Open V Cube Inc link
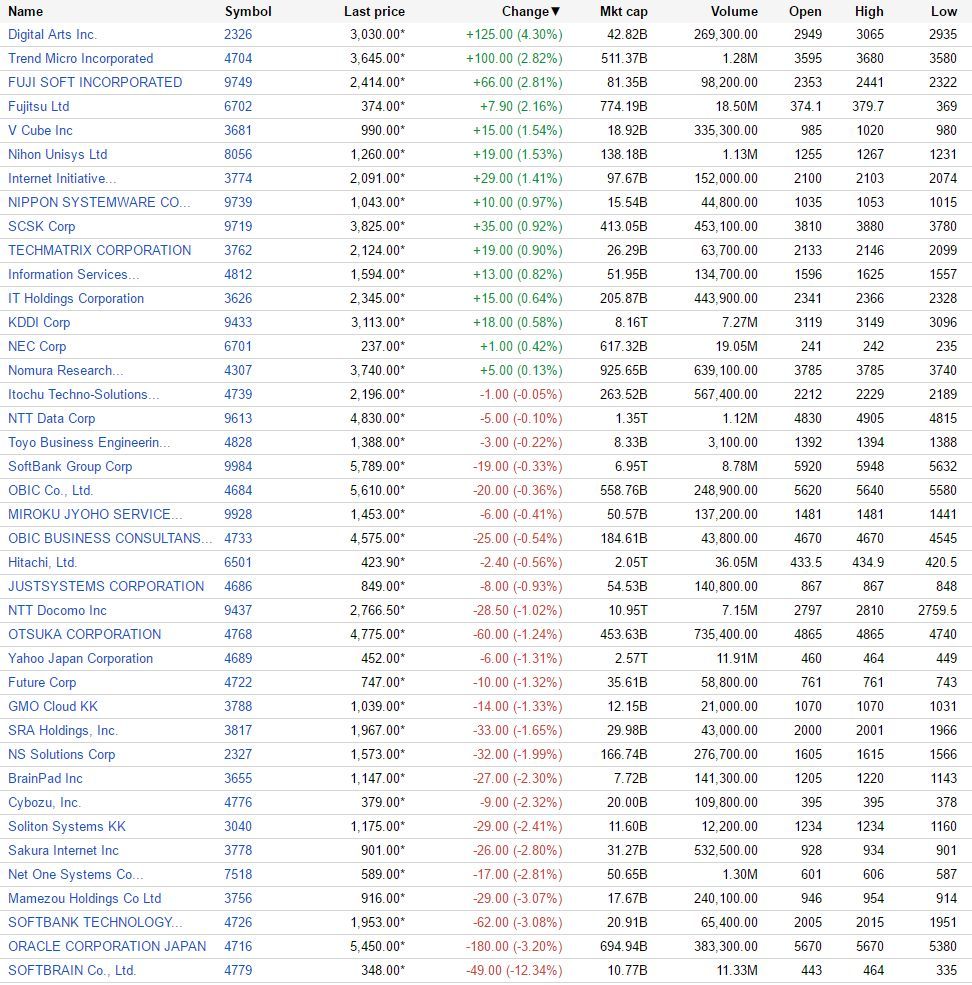The image size is (972, 985). tap(40, 130)
